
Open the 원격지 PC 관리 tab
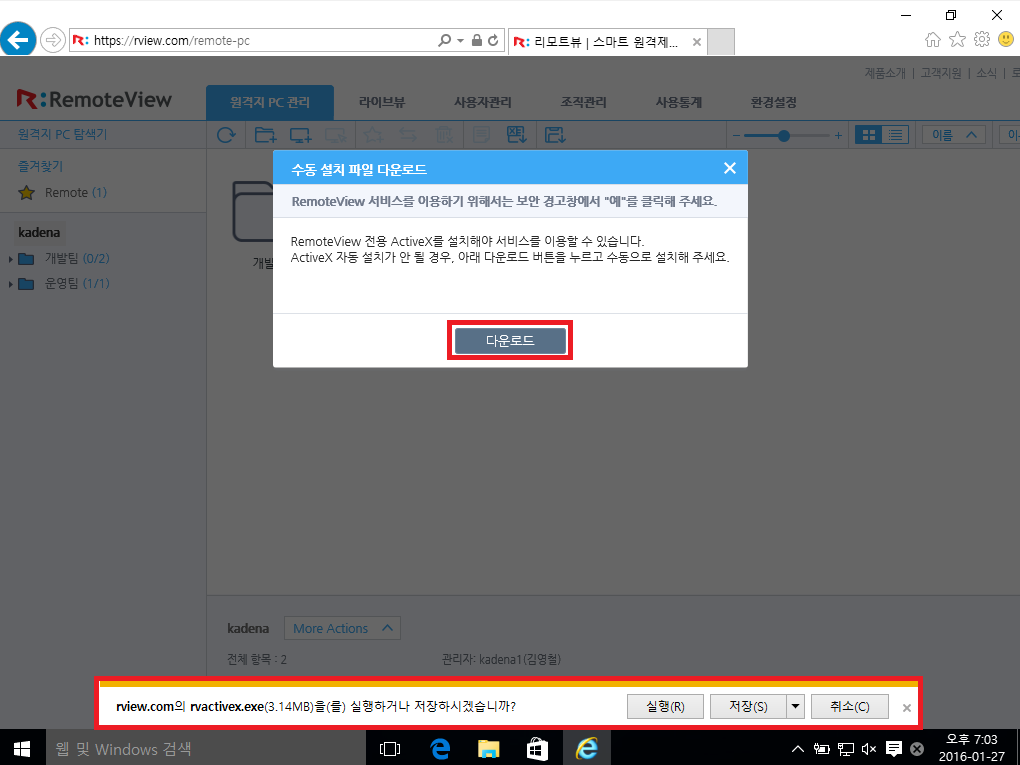click(x=270, y=103)
